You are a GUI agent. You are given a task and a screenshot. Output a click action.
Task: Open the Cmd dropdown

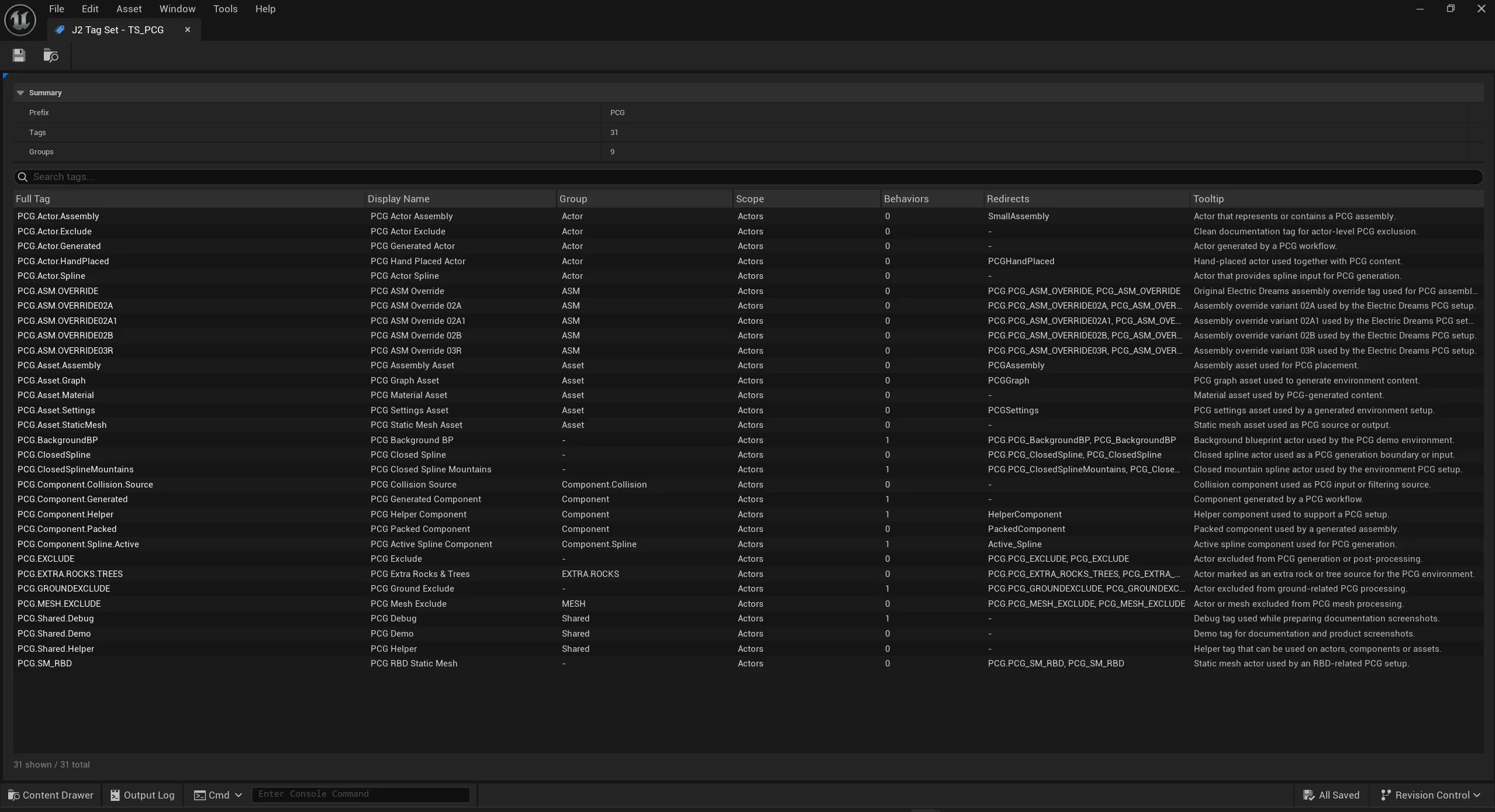(217, 795)
